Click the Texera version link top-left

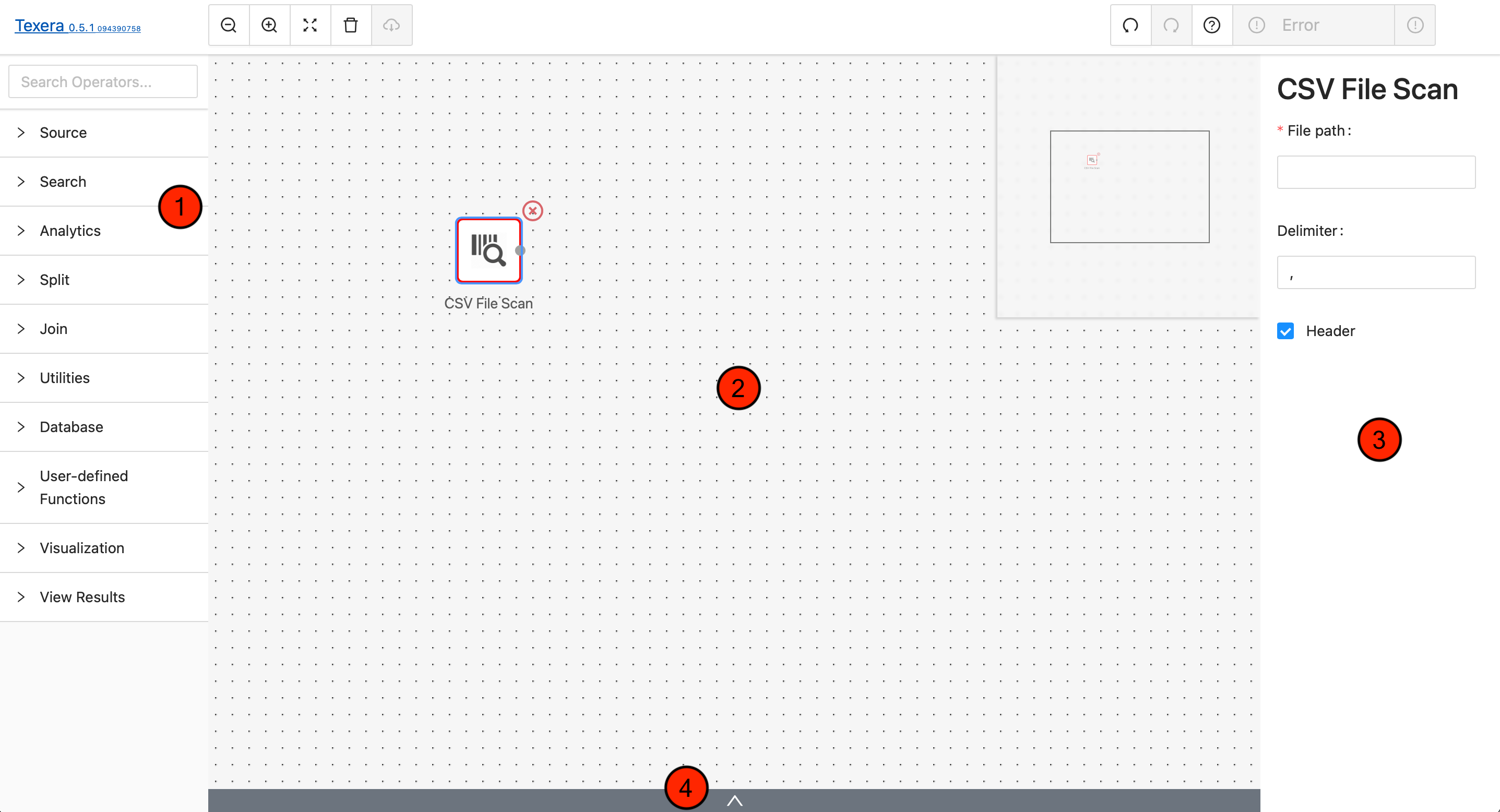pos(78,27)
